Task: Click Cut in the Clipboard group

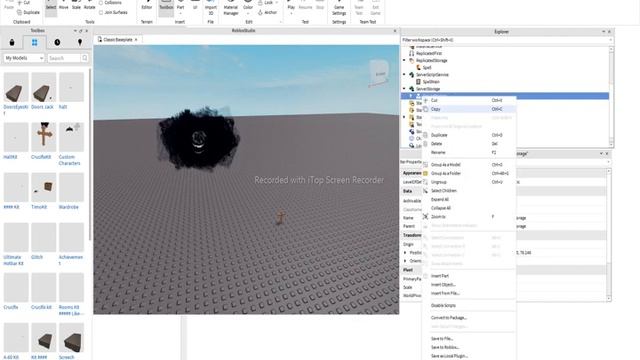Action: 24,3
